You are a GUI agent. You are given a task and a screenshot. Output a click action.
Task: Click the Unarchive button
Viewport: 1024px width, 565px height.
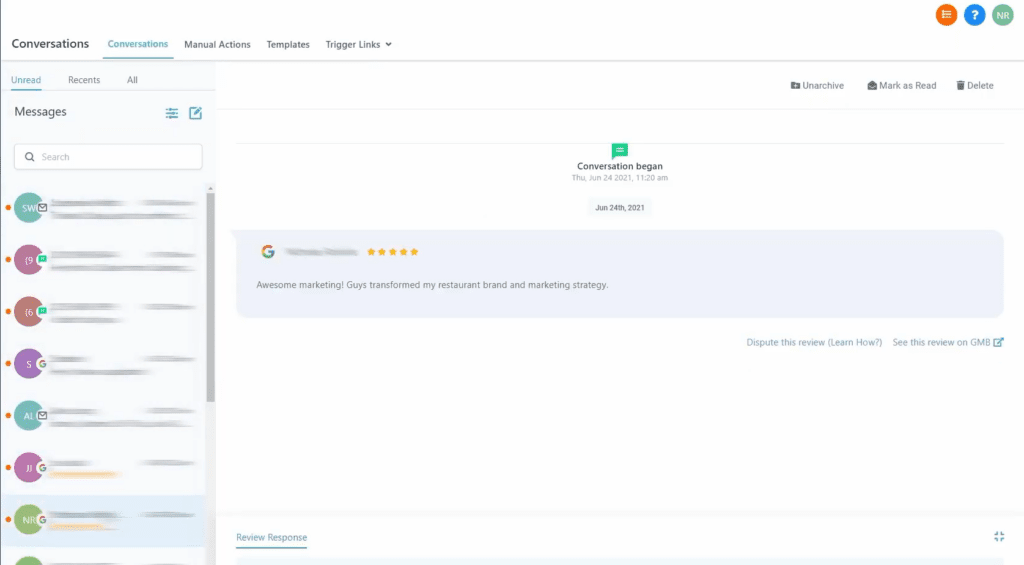tap(817, 86)
